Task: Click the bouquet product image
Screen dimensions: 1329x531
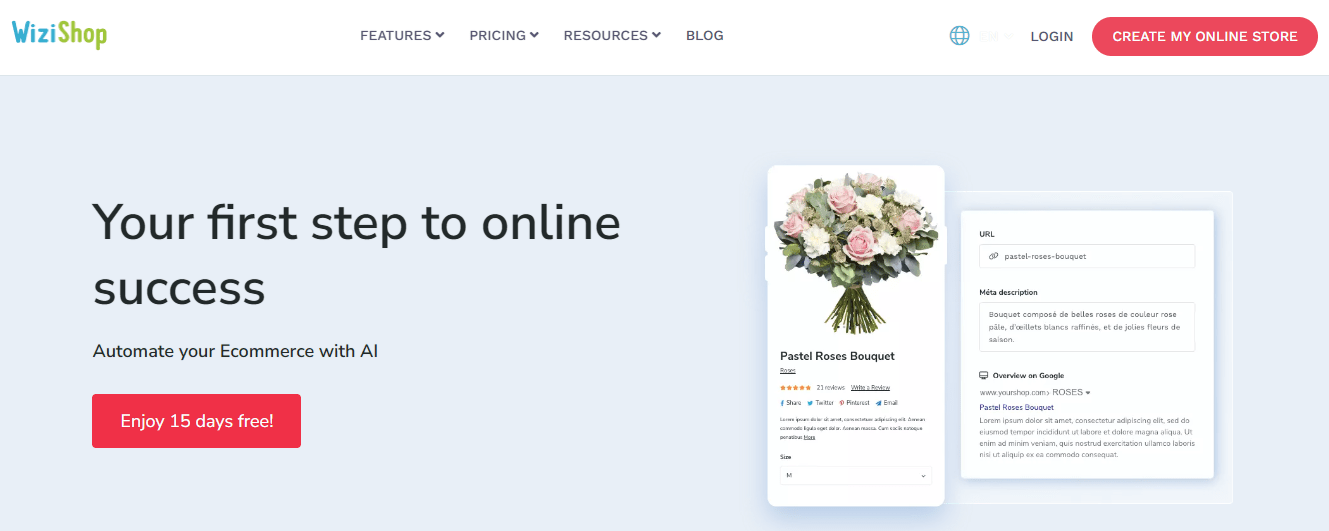Action: point(855,253)
